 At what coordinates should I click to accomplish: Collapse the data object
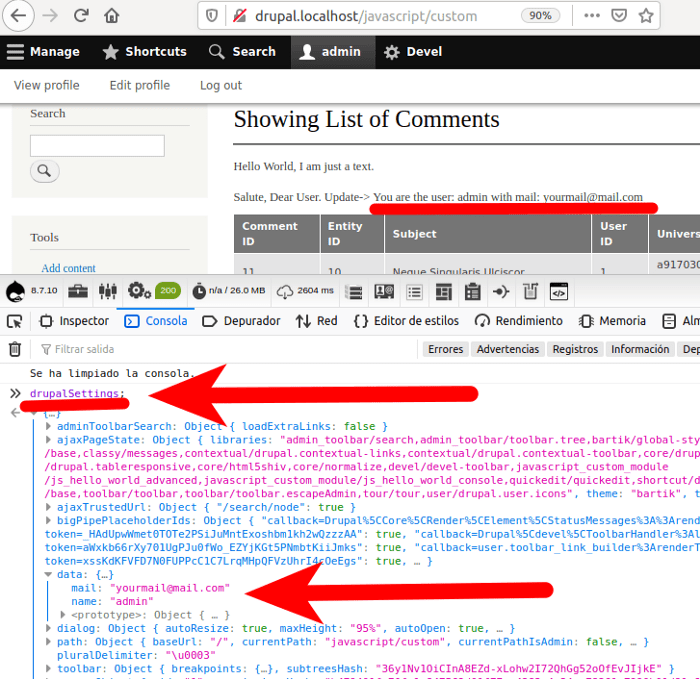49,575
